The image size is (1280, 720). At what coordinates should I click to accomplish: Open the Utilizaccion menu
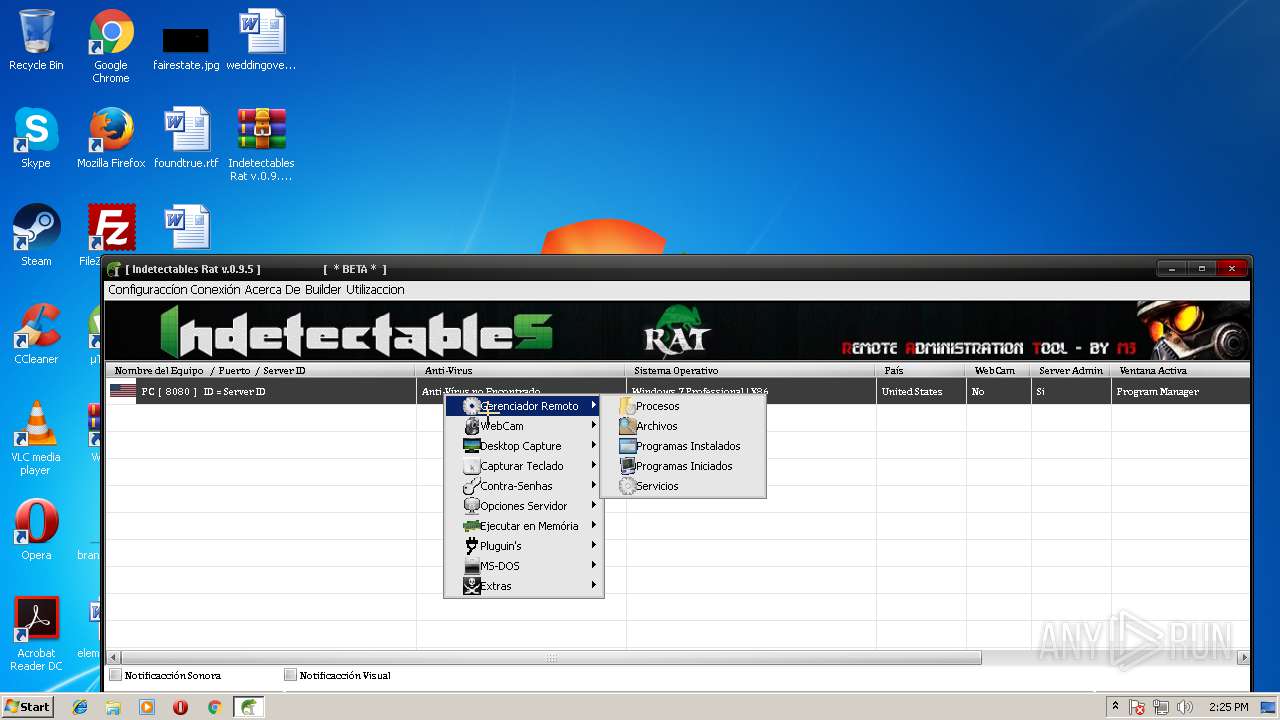coord(375,290)
